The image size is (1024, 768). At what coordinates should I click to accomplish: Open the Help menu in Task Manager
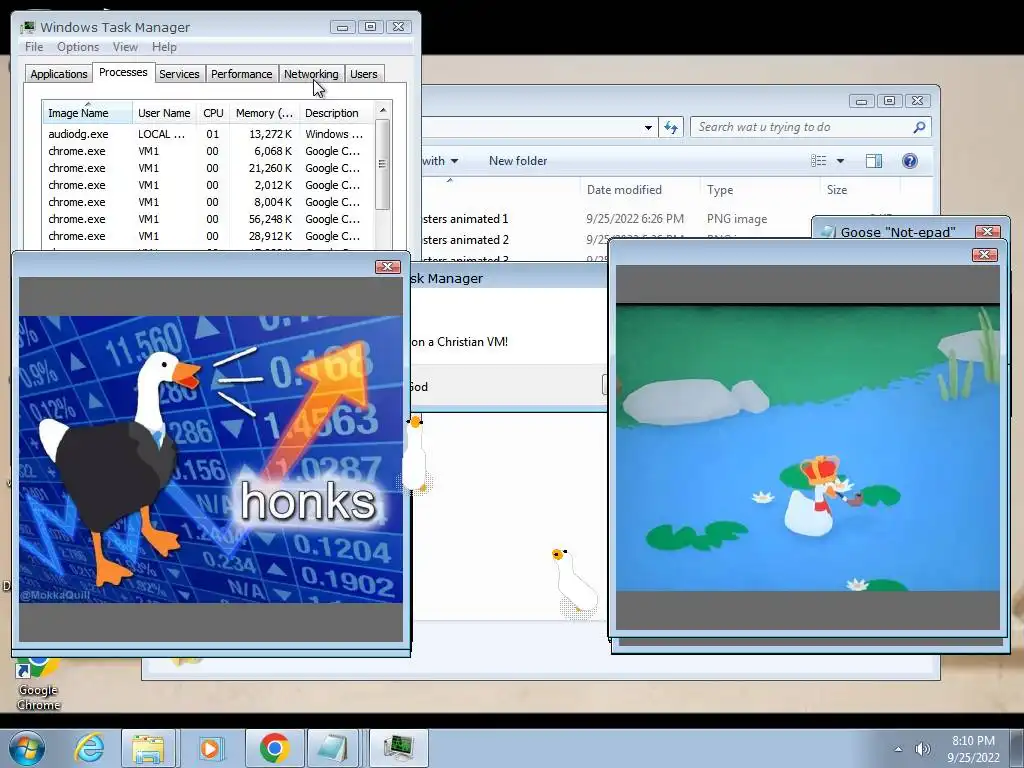pyautogui.click(x=164, y=47)
